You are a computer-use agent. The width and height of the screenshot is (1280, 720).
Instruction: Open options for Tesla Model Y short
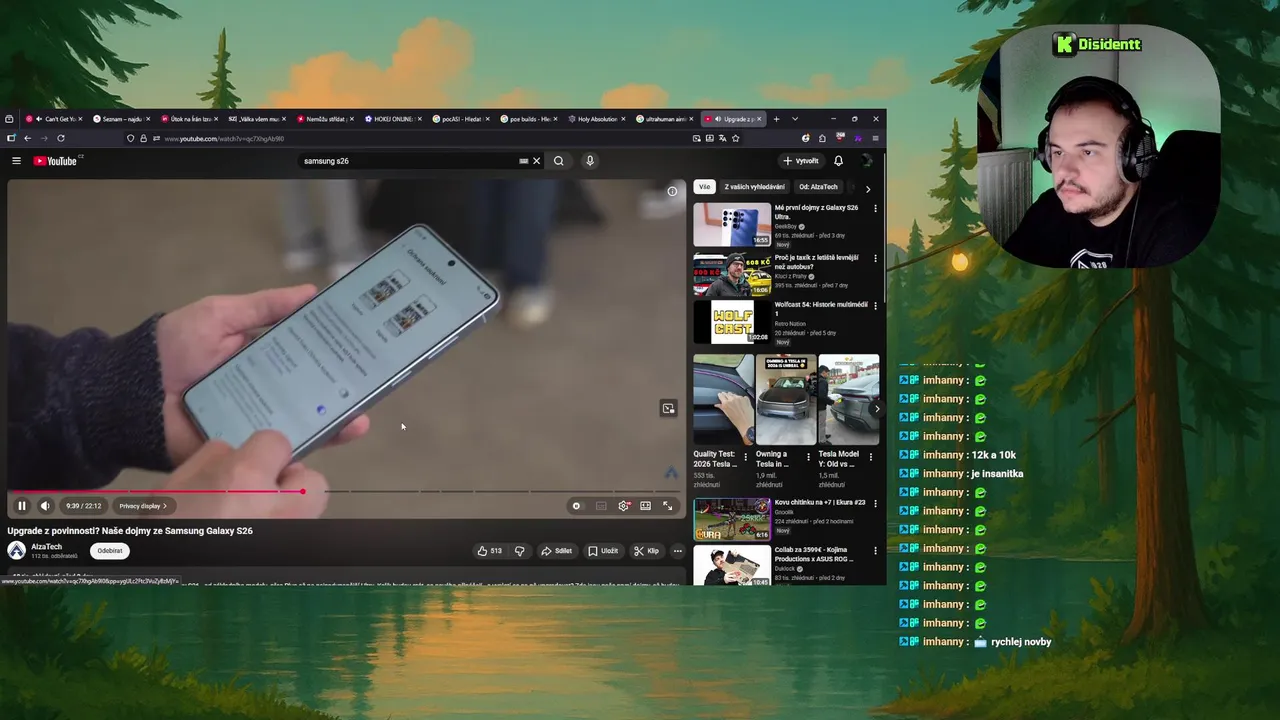point(870,457)
